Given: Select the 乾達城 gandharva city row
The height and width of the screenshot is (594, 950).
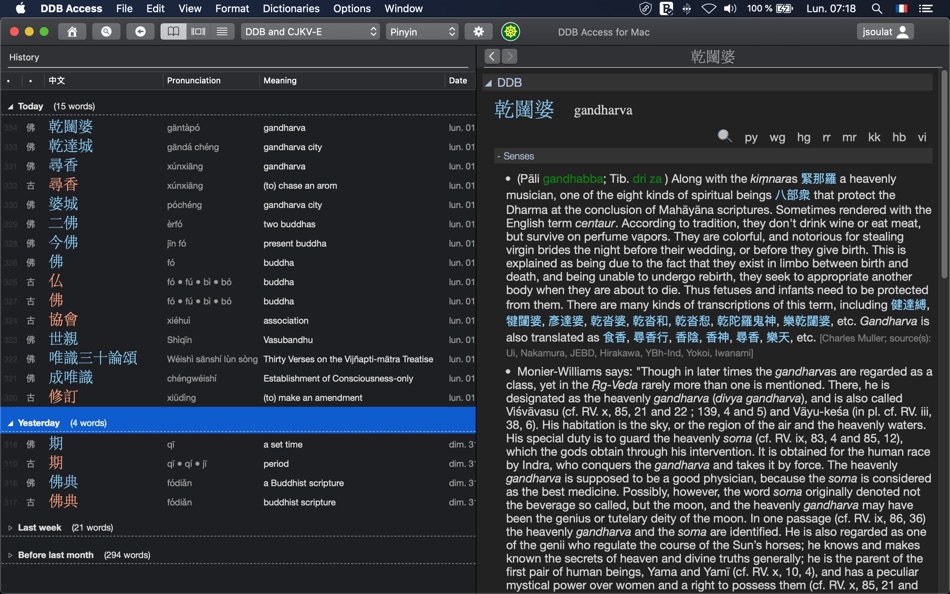Looking at the screenshot, I should [x=239, y=147].
